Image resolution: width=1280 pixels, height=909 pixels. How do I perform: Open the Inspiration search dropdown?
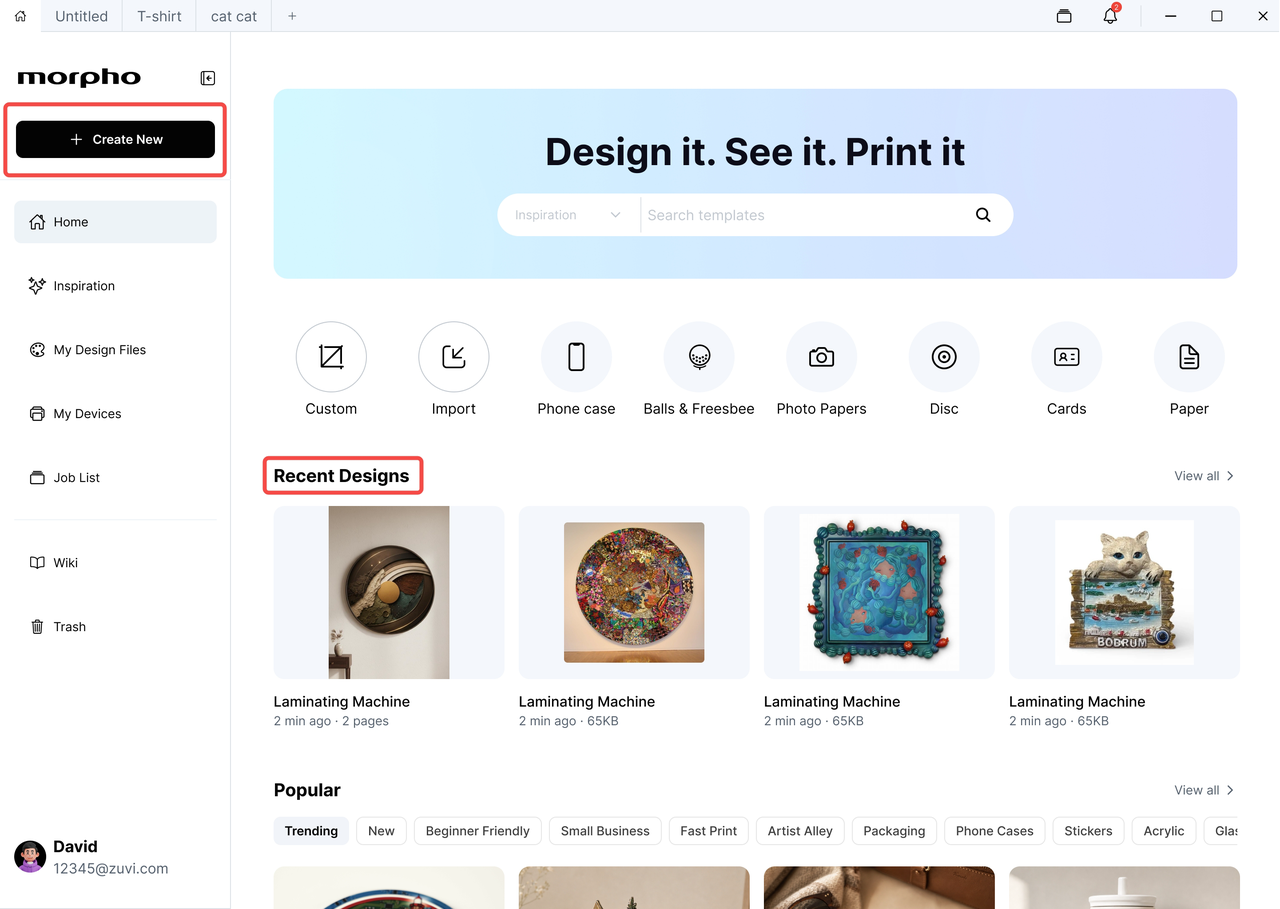pyautogui.click(x=568, y=215)
